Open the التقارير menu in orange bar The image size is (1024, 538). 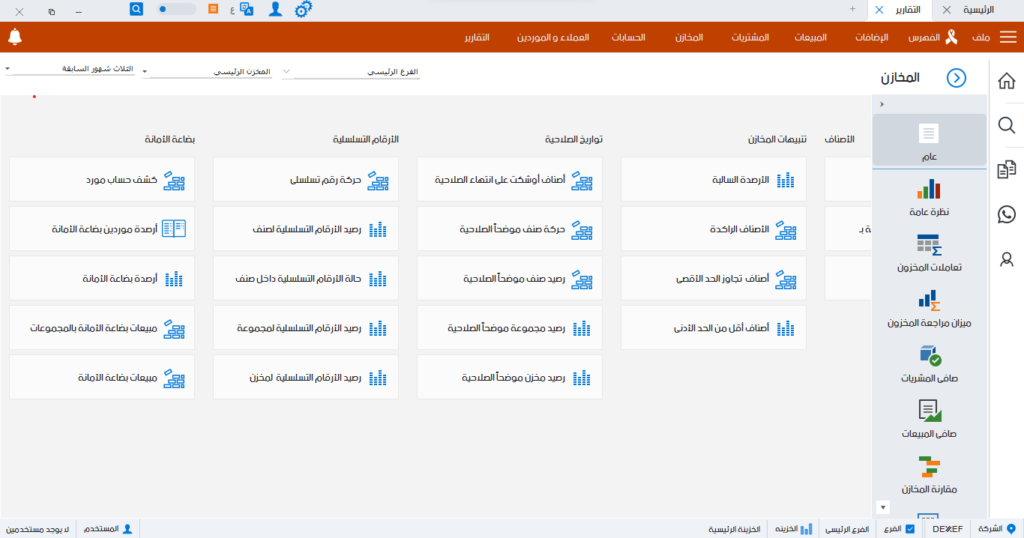[477, 38]
